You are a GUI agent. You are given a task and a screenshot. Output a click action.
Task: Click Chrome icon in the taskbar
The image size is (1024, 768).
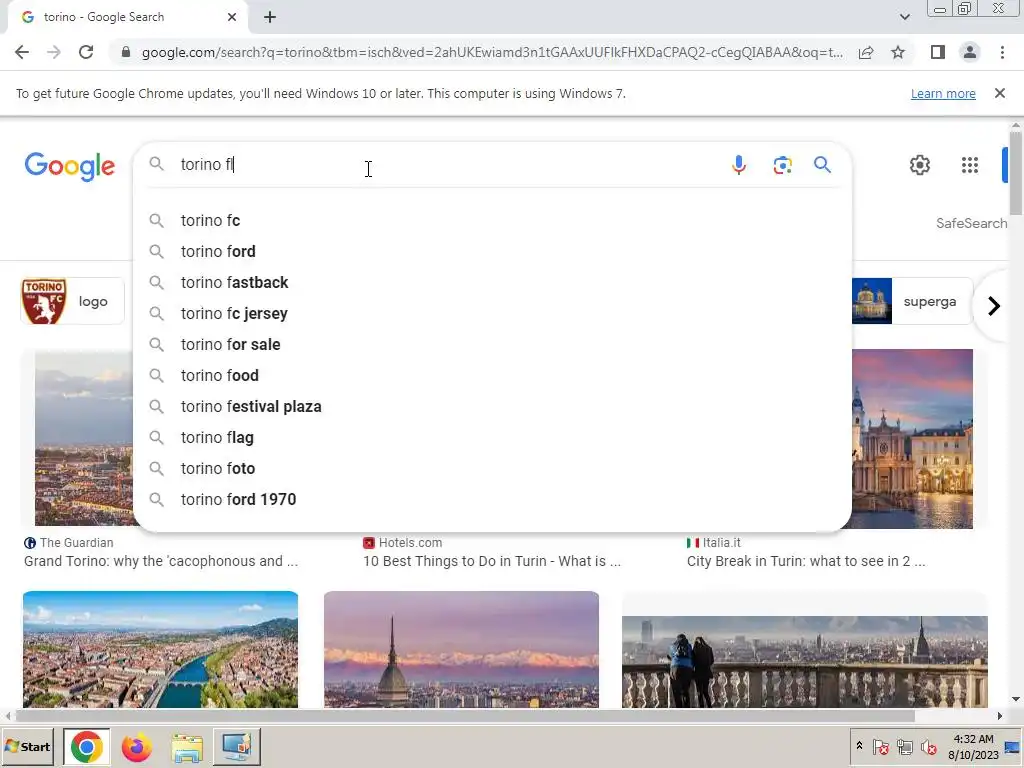point(87,746)
